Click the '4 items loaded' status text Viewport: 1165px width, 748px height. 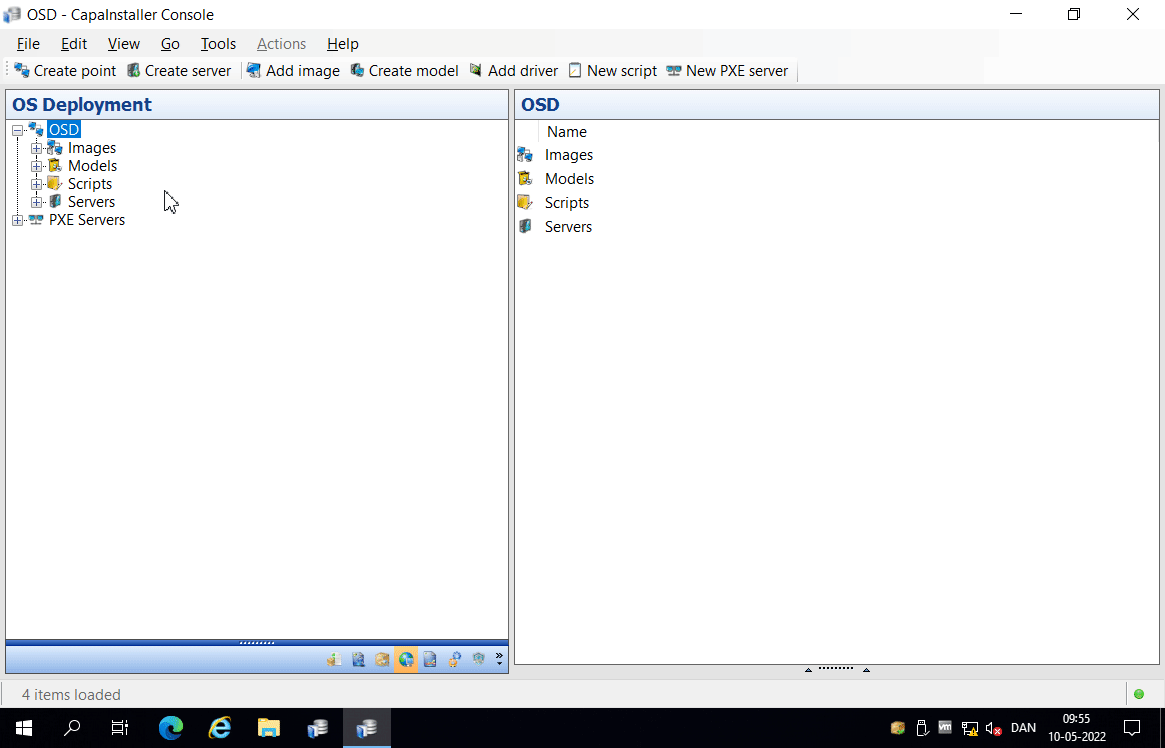point(71,695)
